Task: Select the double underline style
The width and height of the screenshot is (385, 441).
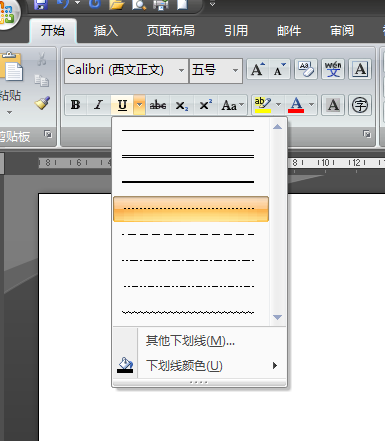Action: 191,156
